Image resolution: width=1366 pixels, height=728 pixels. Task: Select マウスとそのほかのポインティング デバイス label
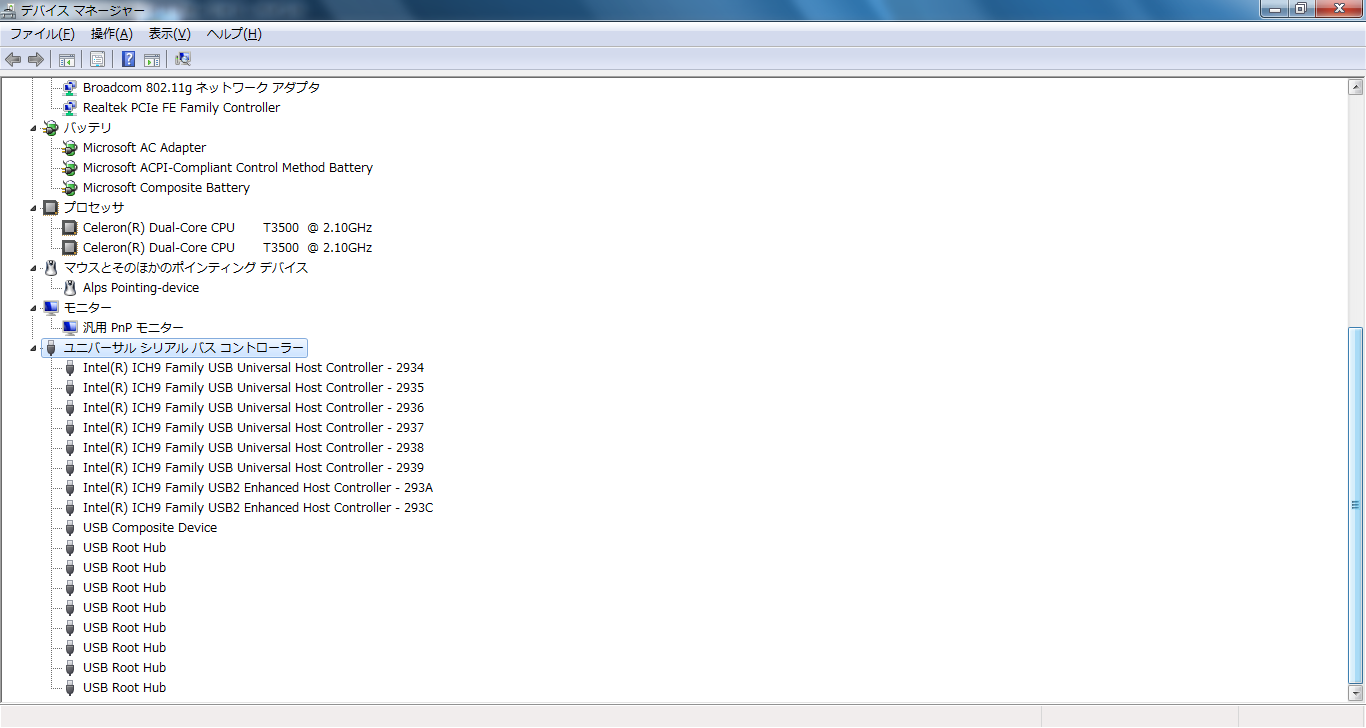186,267
